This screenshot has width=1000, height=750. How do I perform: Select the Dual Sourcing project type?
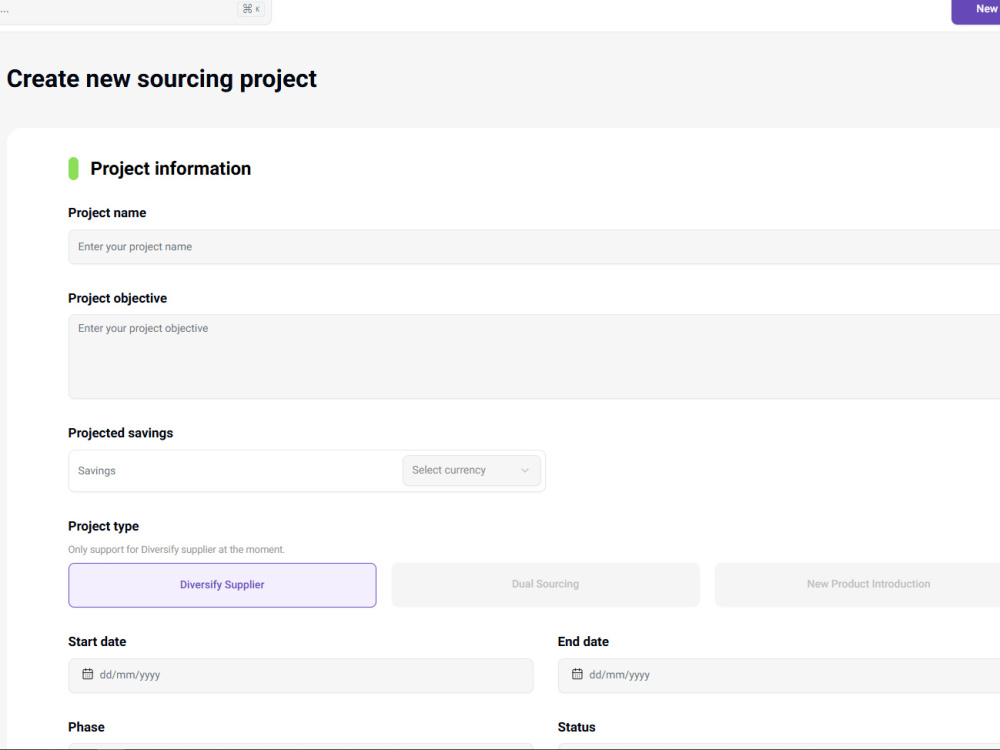pyautogui.click(x=545, y=584)
